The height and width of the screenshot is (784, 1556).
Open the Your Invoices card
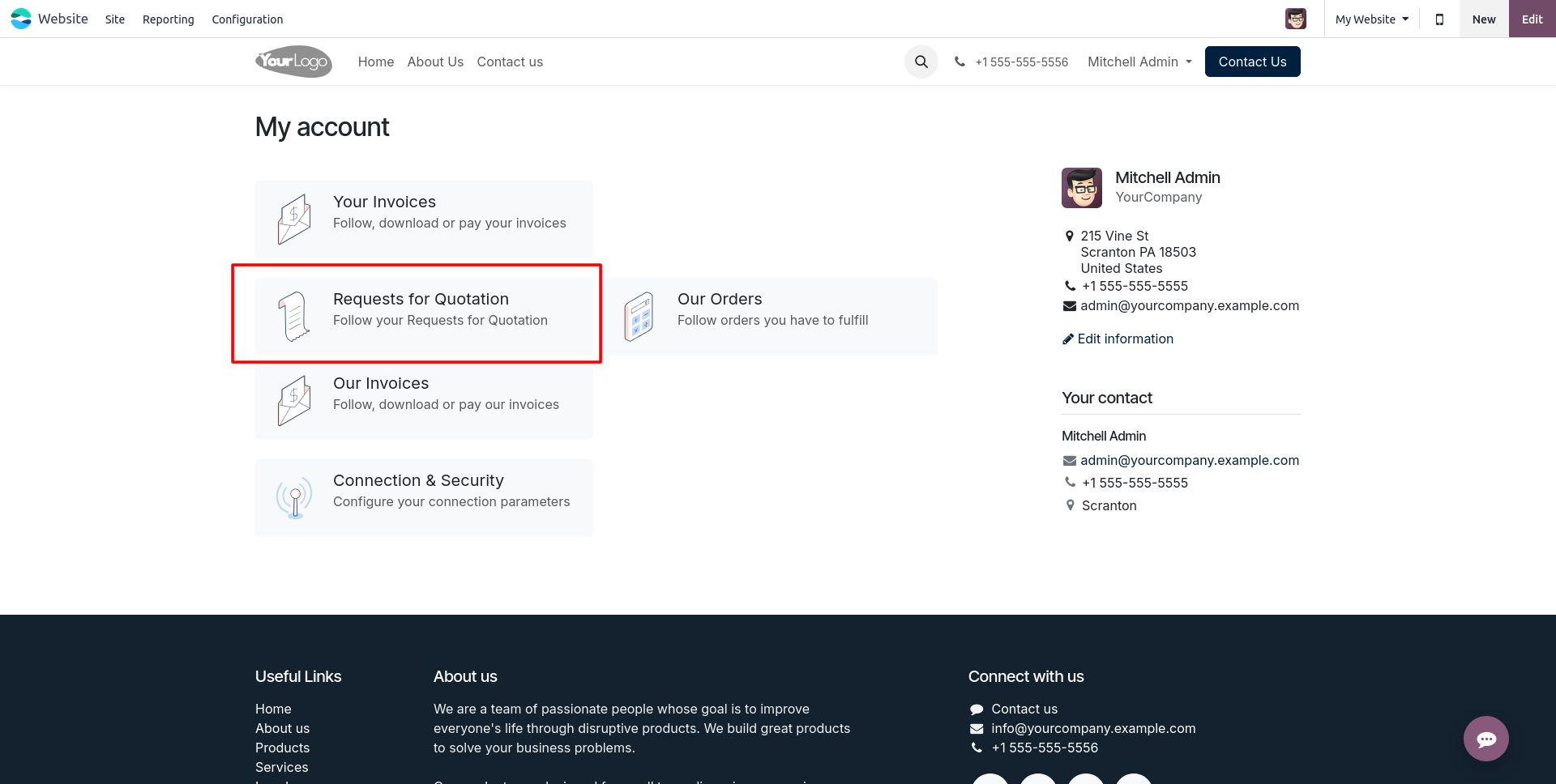coord(424,219)
